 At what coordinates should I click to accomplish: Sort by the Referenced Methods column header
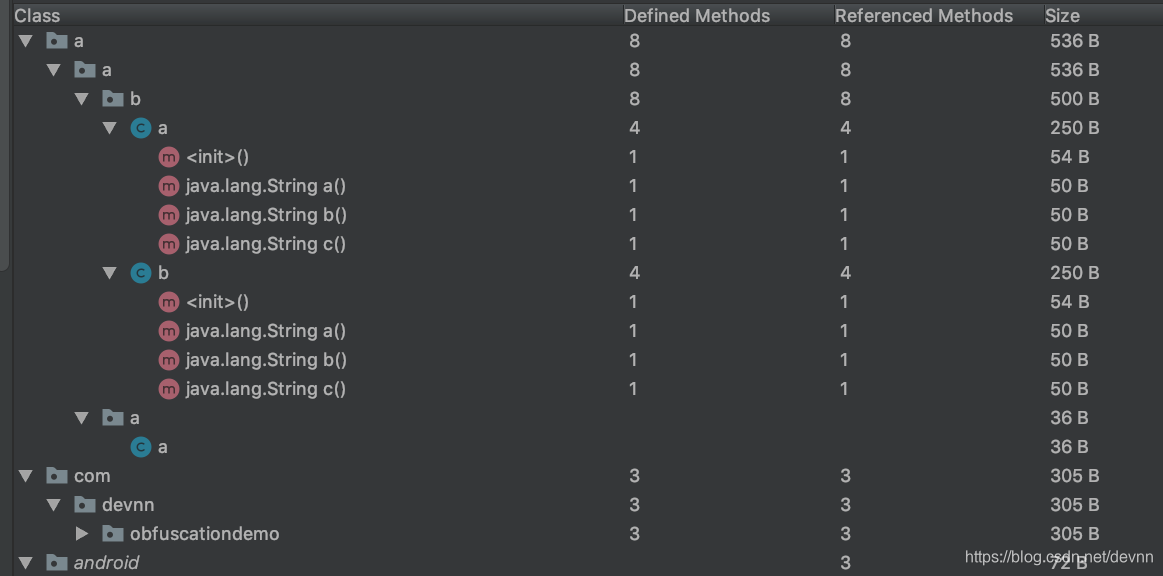(923, 16)
